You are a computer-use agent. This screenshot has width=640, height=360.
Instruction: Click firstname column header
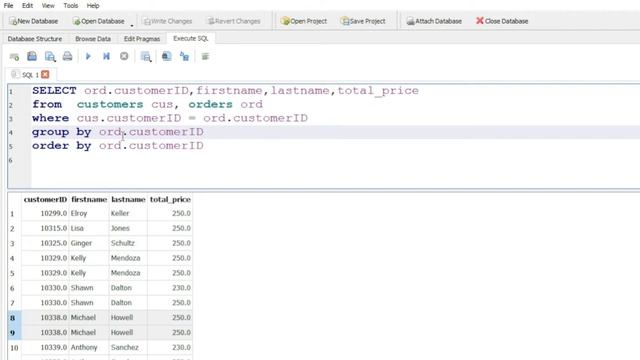(89, 200)
